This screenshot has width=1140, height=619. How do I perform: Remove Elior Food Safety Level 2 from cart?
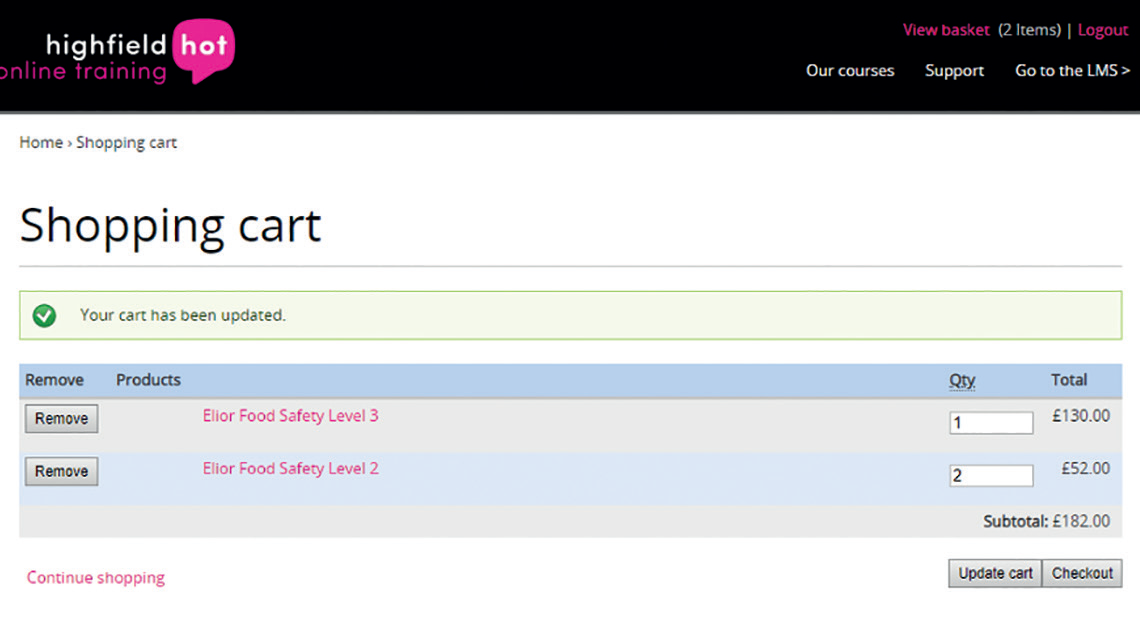coord(61,472)
